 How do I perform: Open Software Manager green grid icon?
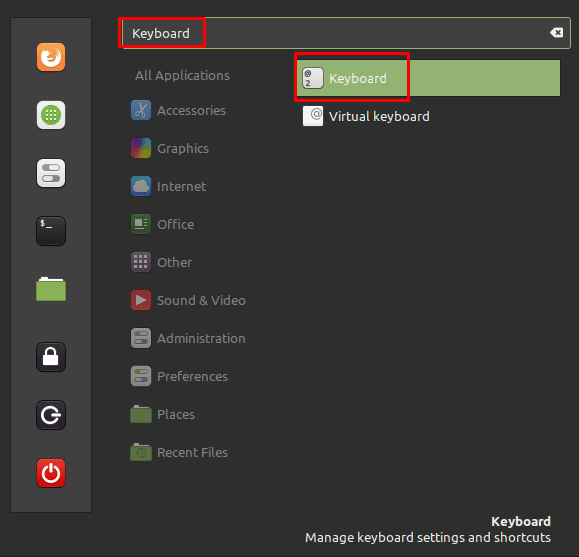(x=51, y=115)
